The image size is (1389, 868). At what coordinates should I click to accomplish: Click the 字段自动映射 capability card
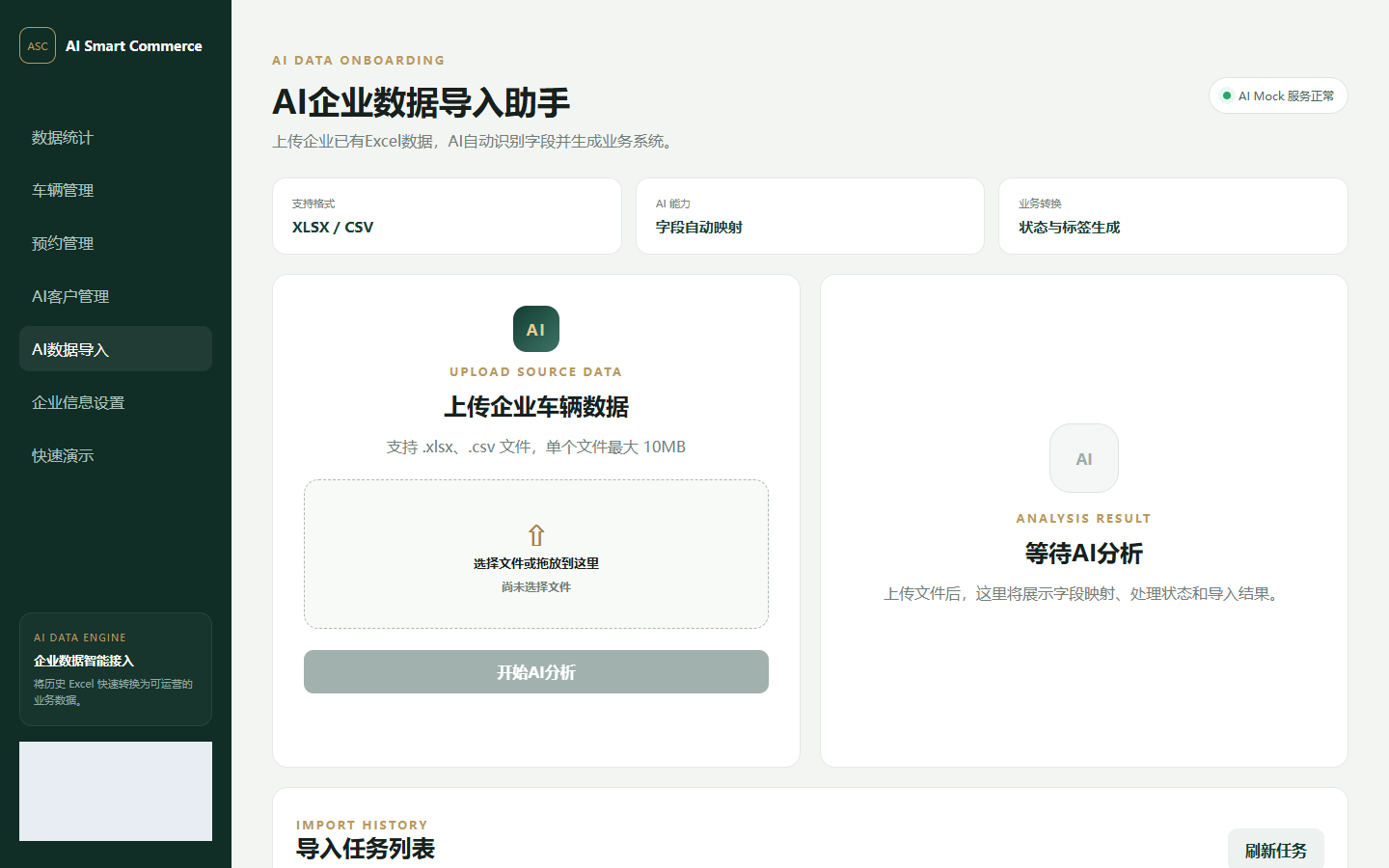click(810, 216)
